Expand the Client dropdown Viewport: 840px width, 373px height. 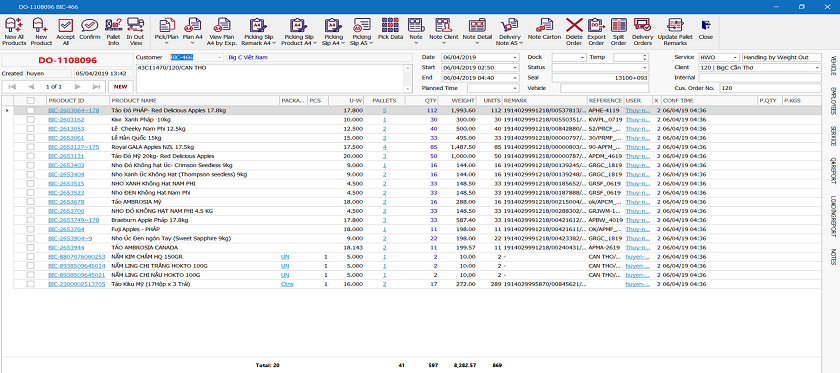tap(818, 68)
